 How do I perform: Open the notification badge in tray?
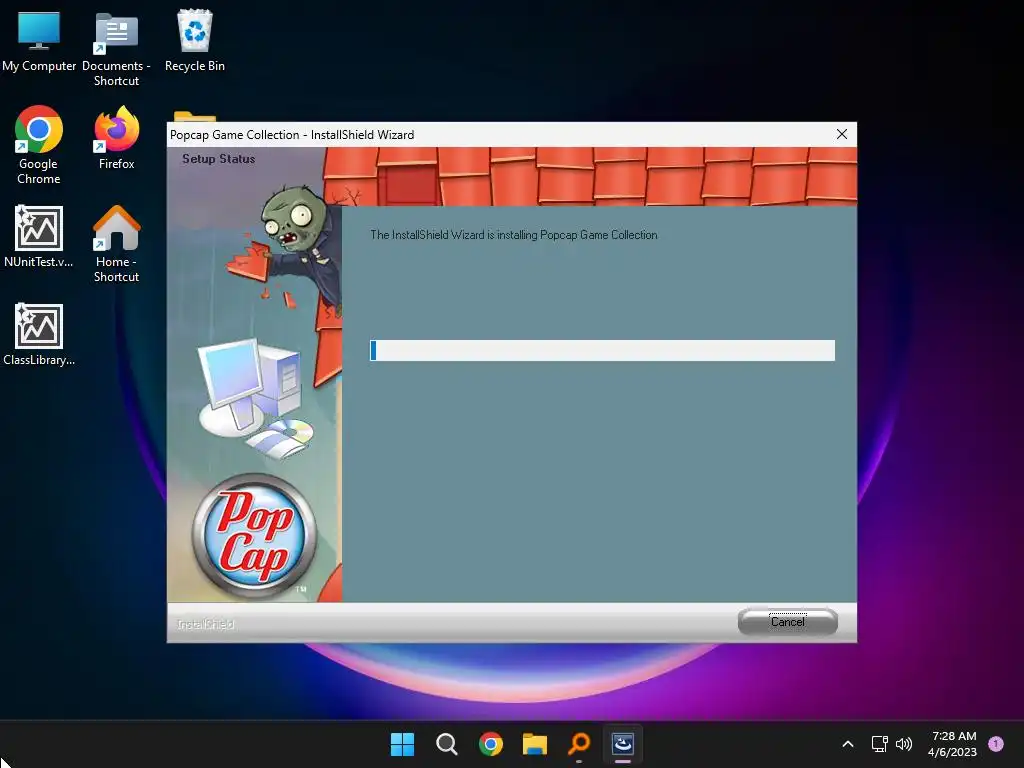996,744
